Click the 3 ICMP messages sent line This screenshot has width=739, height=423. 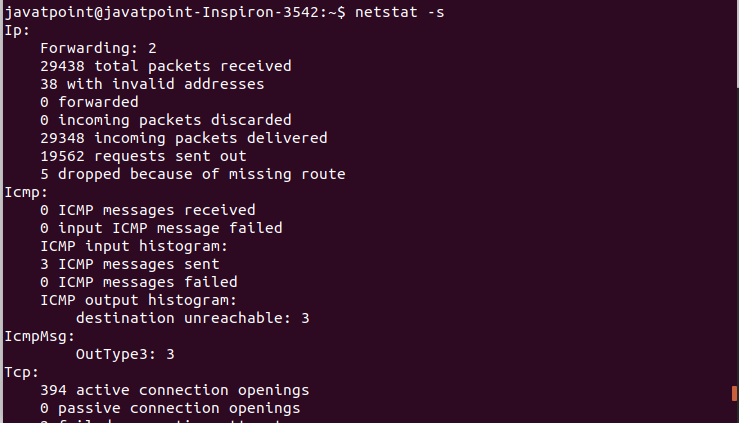129,263
